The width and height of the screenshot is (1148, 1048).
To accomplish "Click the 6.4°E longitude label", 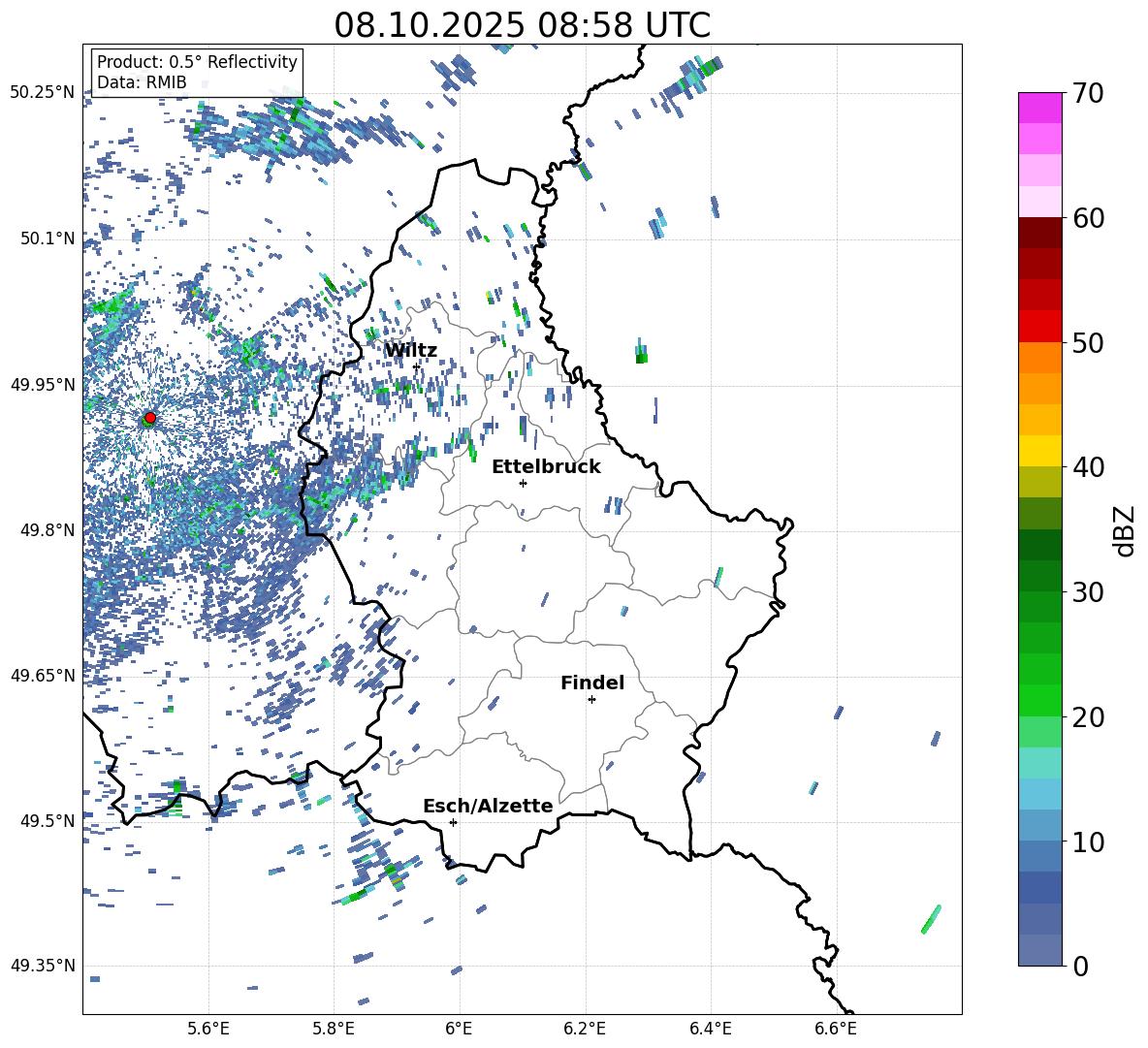I will 710,1029.
